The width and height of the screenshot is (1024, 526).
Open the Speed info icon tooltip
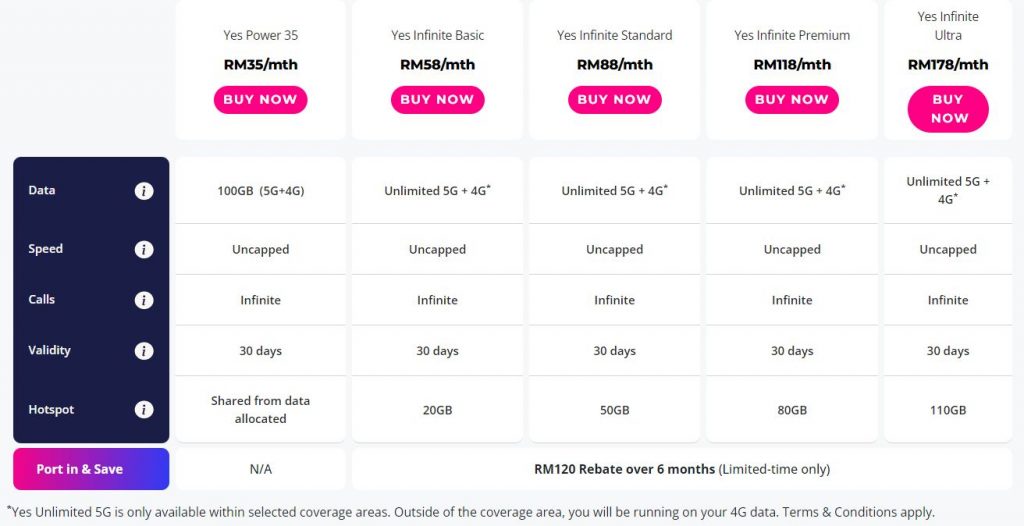click(x=144, y=250)
